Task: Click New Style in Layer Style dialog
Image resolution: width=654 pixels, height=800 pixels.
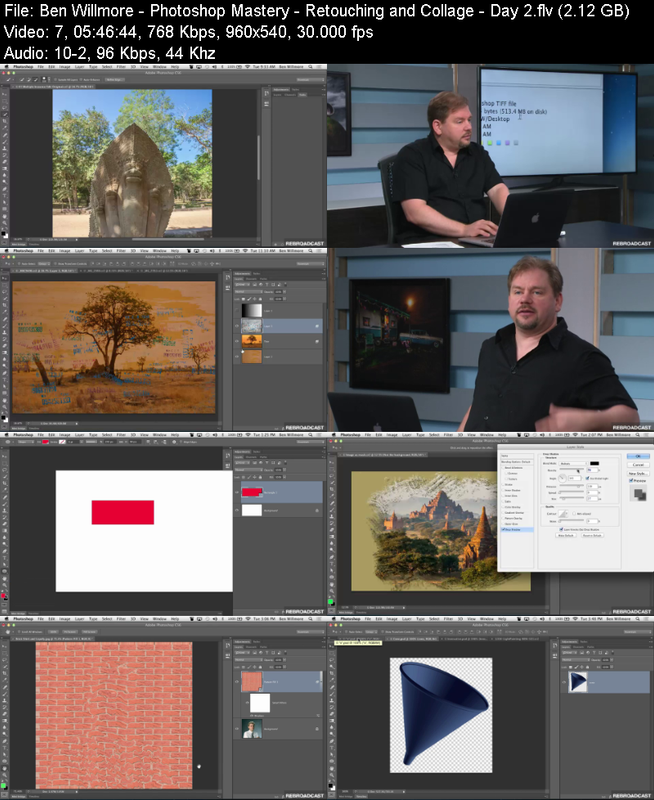Action: coord(638,473)
